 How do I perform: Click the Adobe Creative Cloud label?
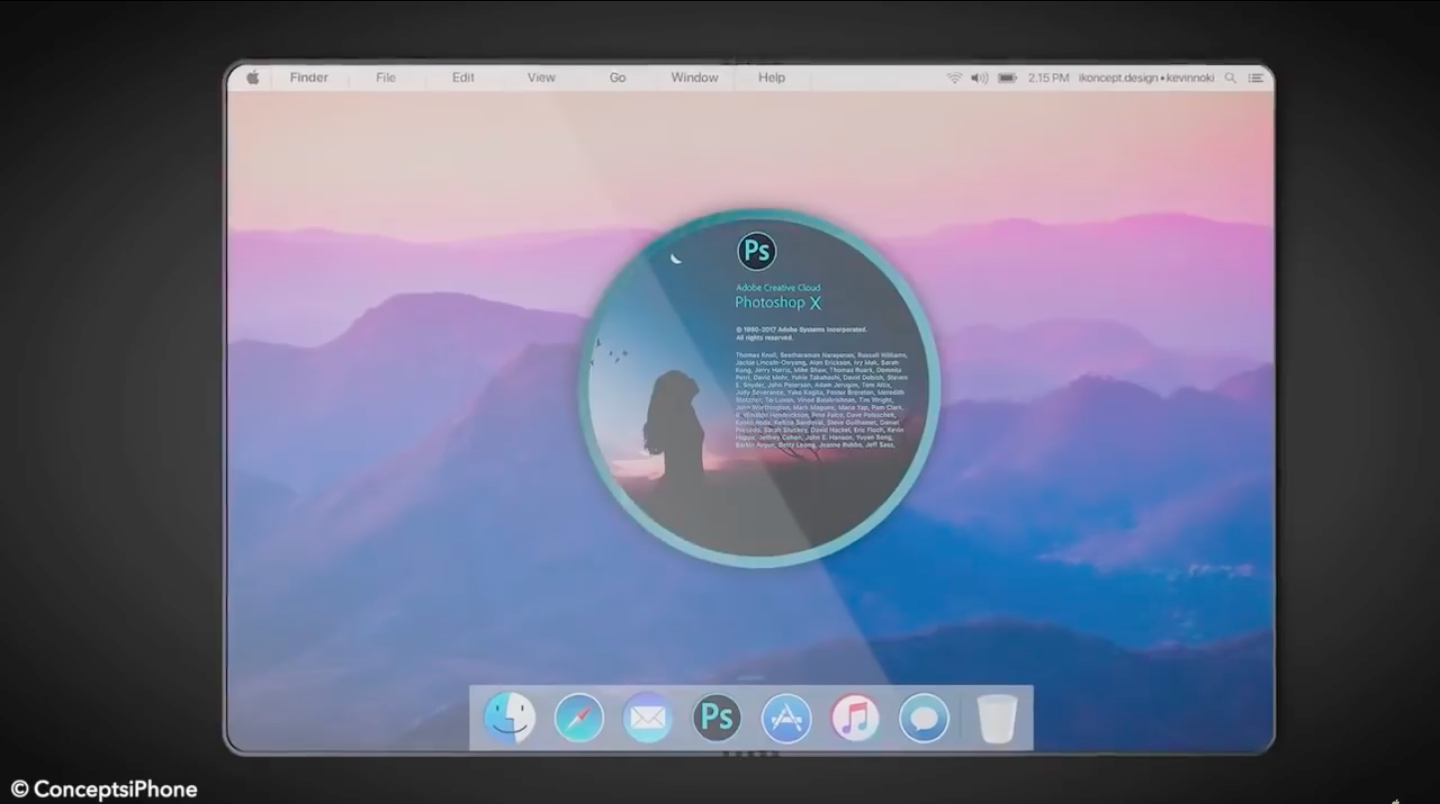coord(778,288)
